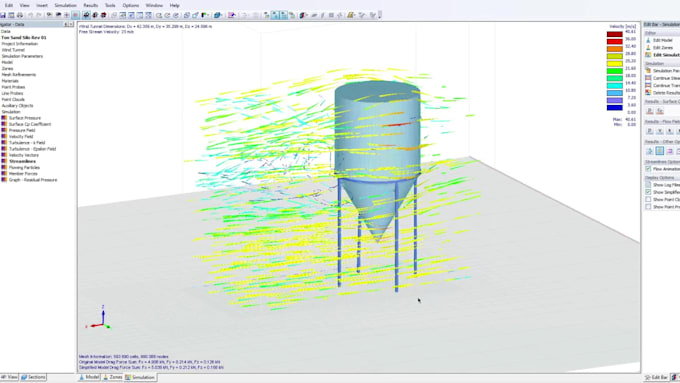Click the Edit Zones icon in Edit Bar
680x383 pixels.
pos(648,48)
